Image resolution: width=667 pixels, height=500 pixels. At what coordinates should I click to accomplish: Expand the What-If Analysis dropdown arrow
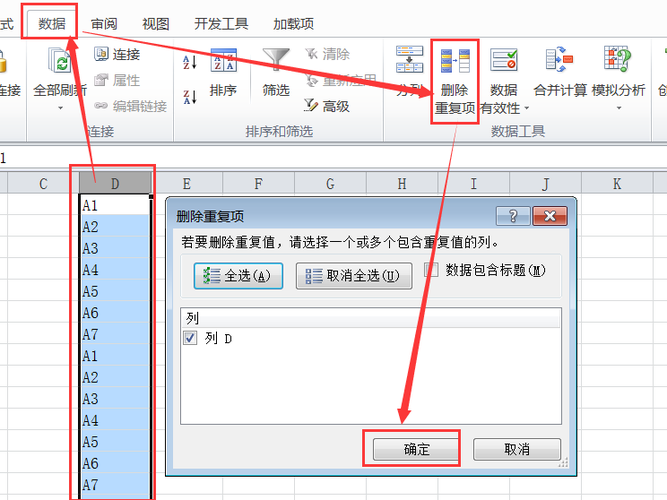(619, 108)
